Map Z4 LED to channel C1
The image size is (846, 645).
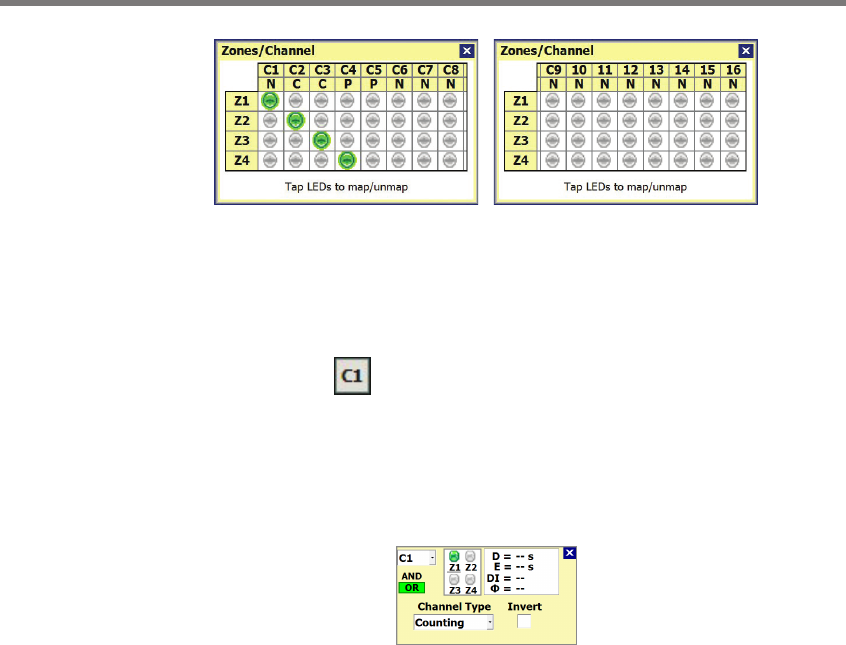pos(270,160)
